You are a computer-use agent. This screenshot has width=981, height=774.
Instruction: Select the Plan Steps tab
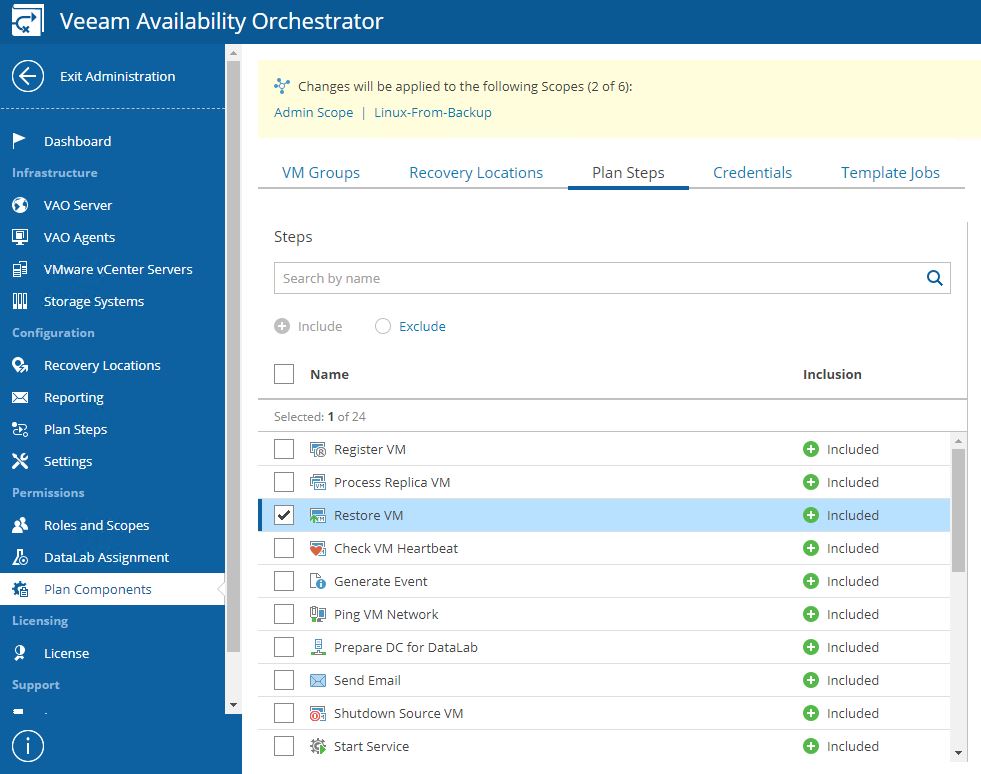point(628,173)
